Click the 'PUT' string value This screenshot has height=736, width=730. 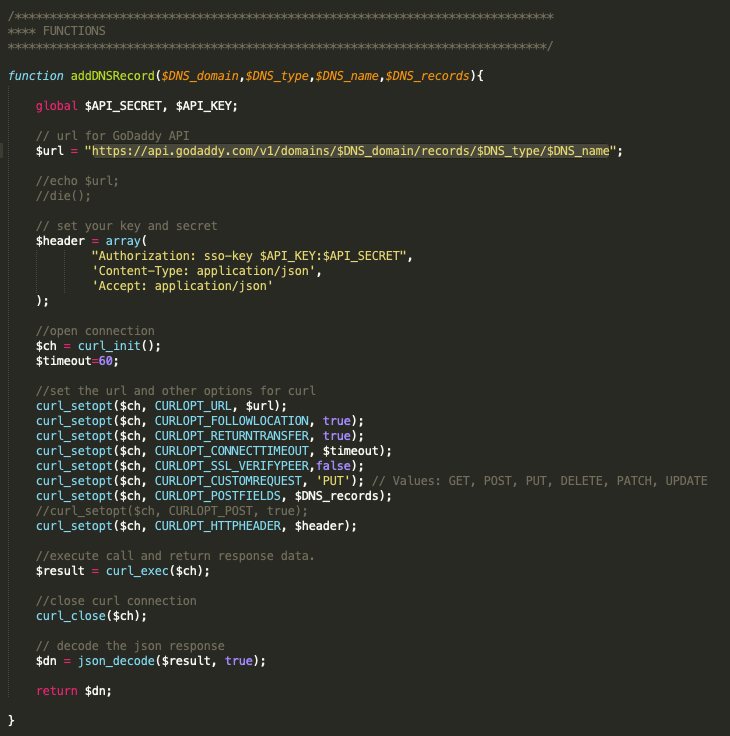click(333, 481)
